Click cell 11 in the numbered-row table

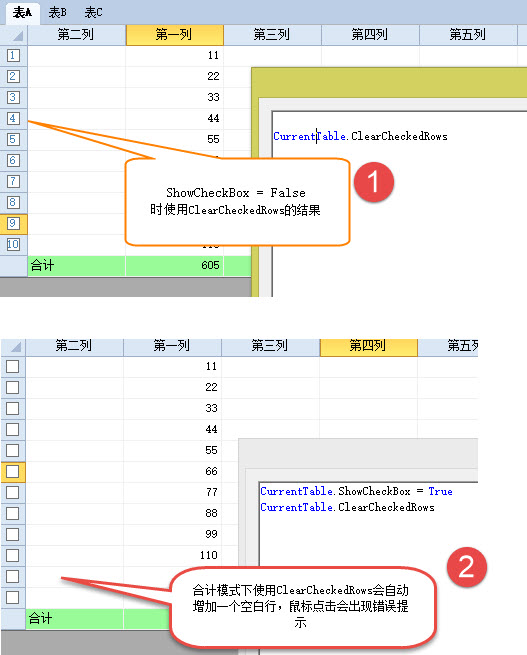point(175,56)
